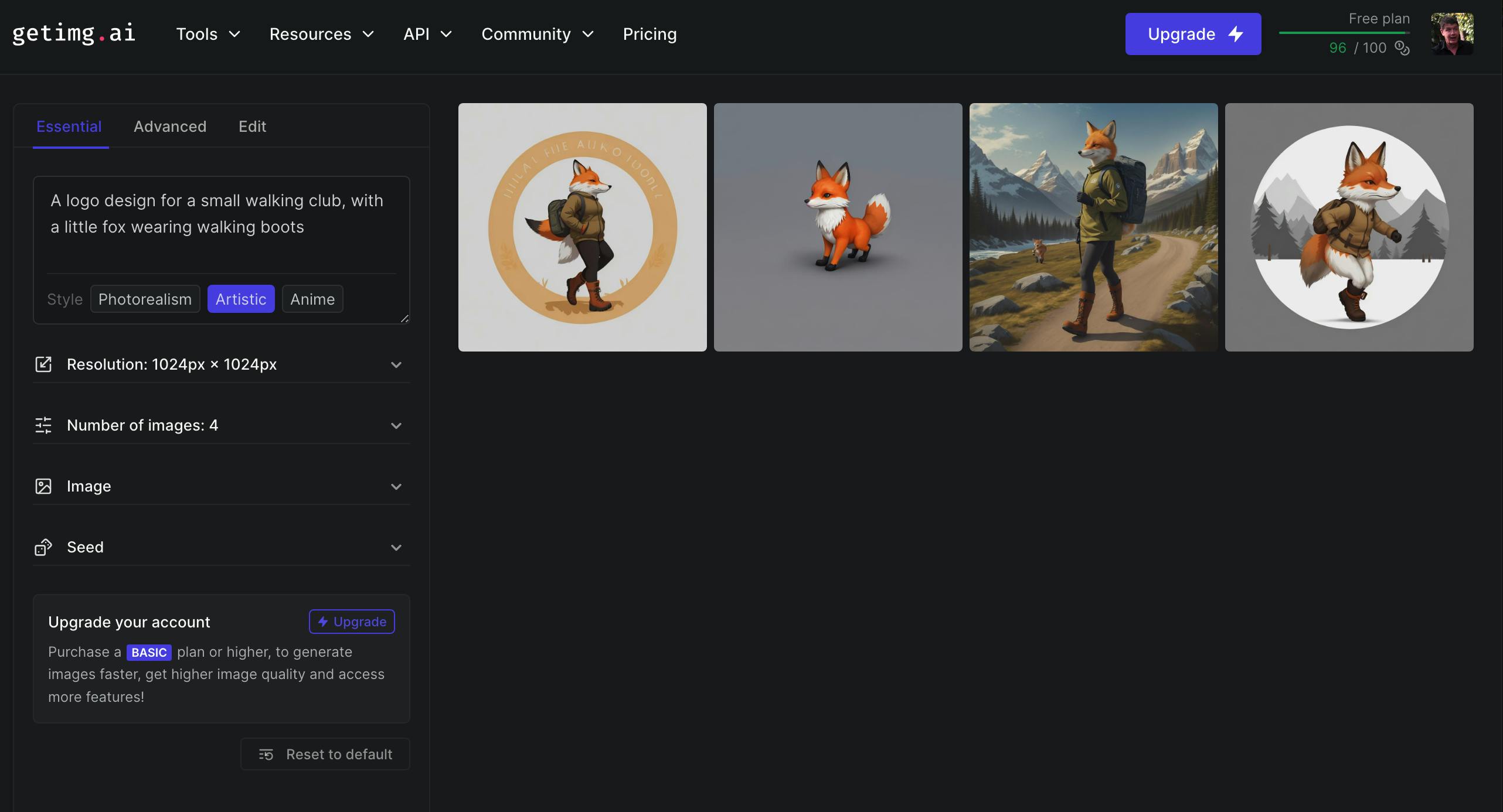Click the number of images sliders icon

click(x=43, y=425)
